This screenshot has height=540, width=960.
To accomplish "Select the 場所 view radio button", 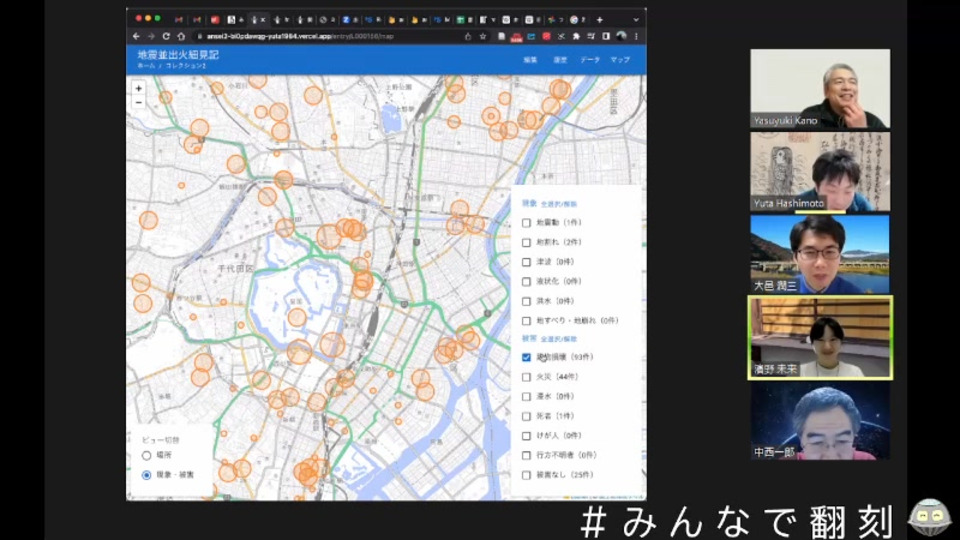I will (x=146, y=456).
